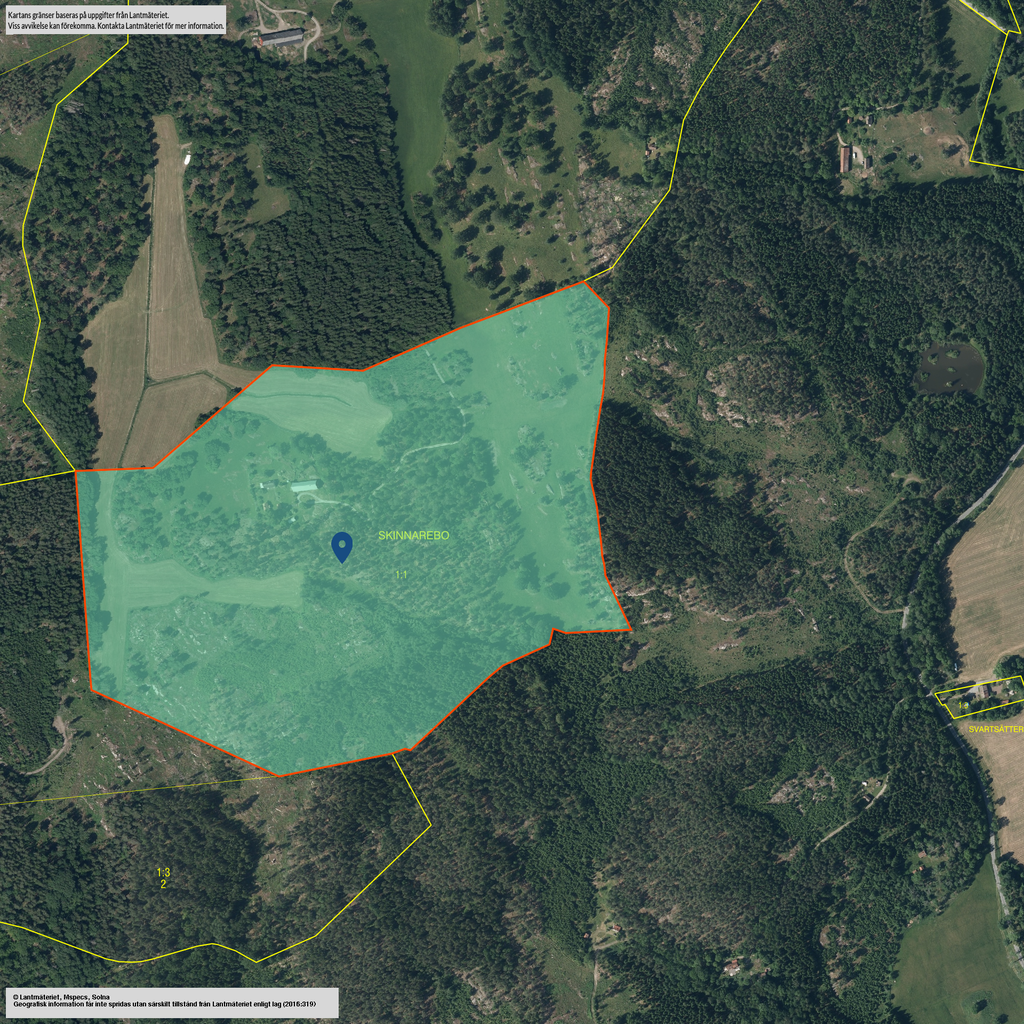Viewport: 1024px width, 1024px height.
Task: Select the SKINNAREBO property name label
Action: [413, 536]
